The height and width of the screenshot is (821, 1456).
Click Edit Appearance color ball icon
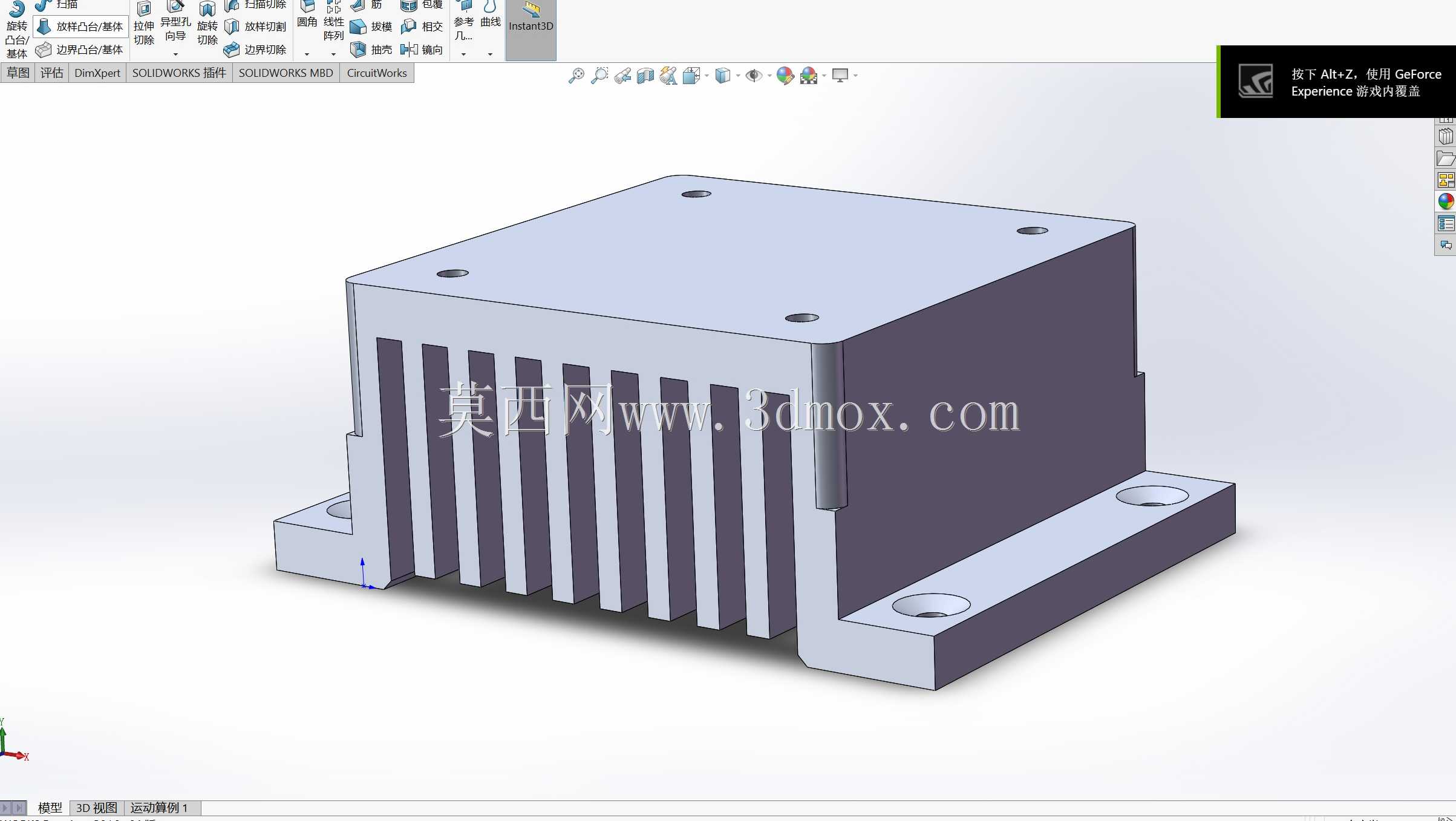point(785,76)
